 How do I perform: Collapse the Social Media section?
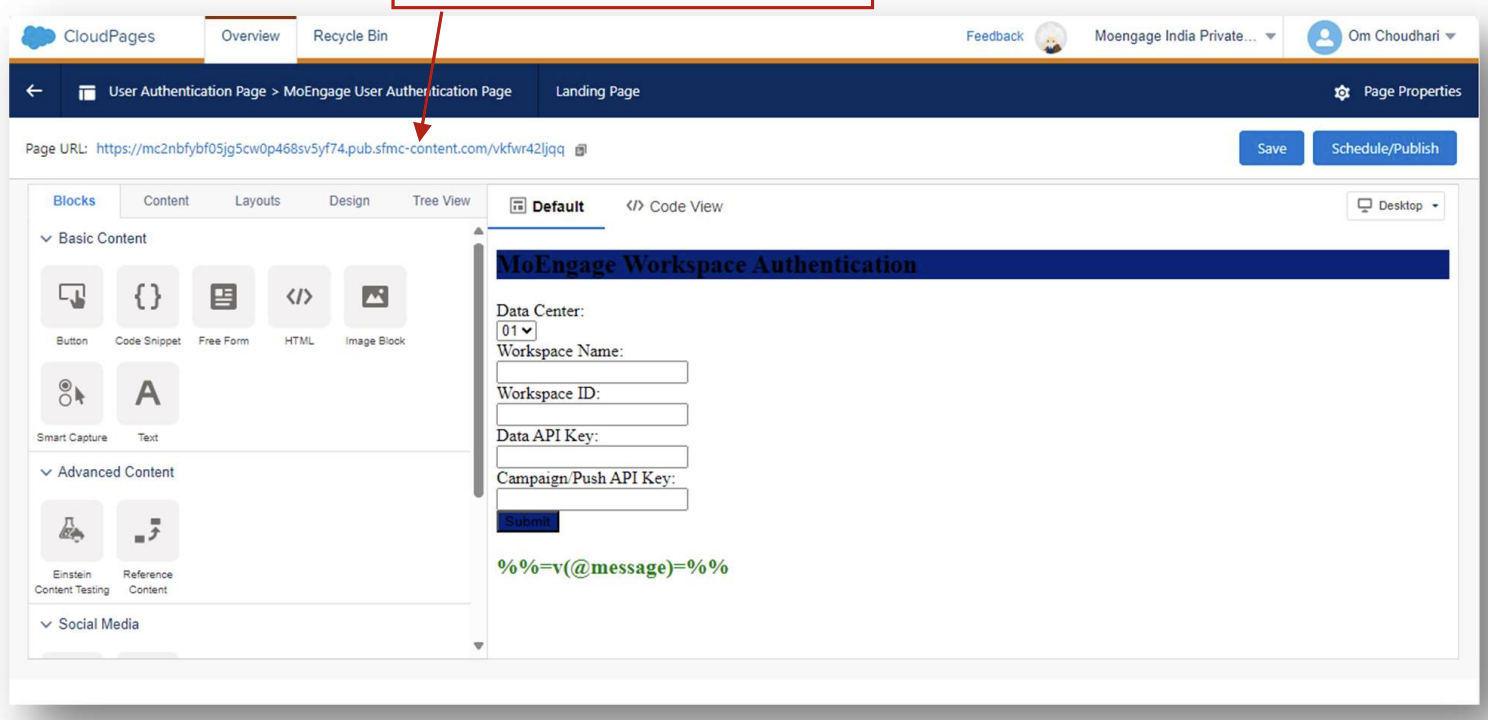click(46, 624)
